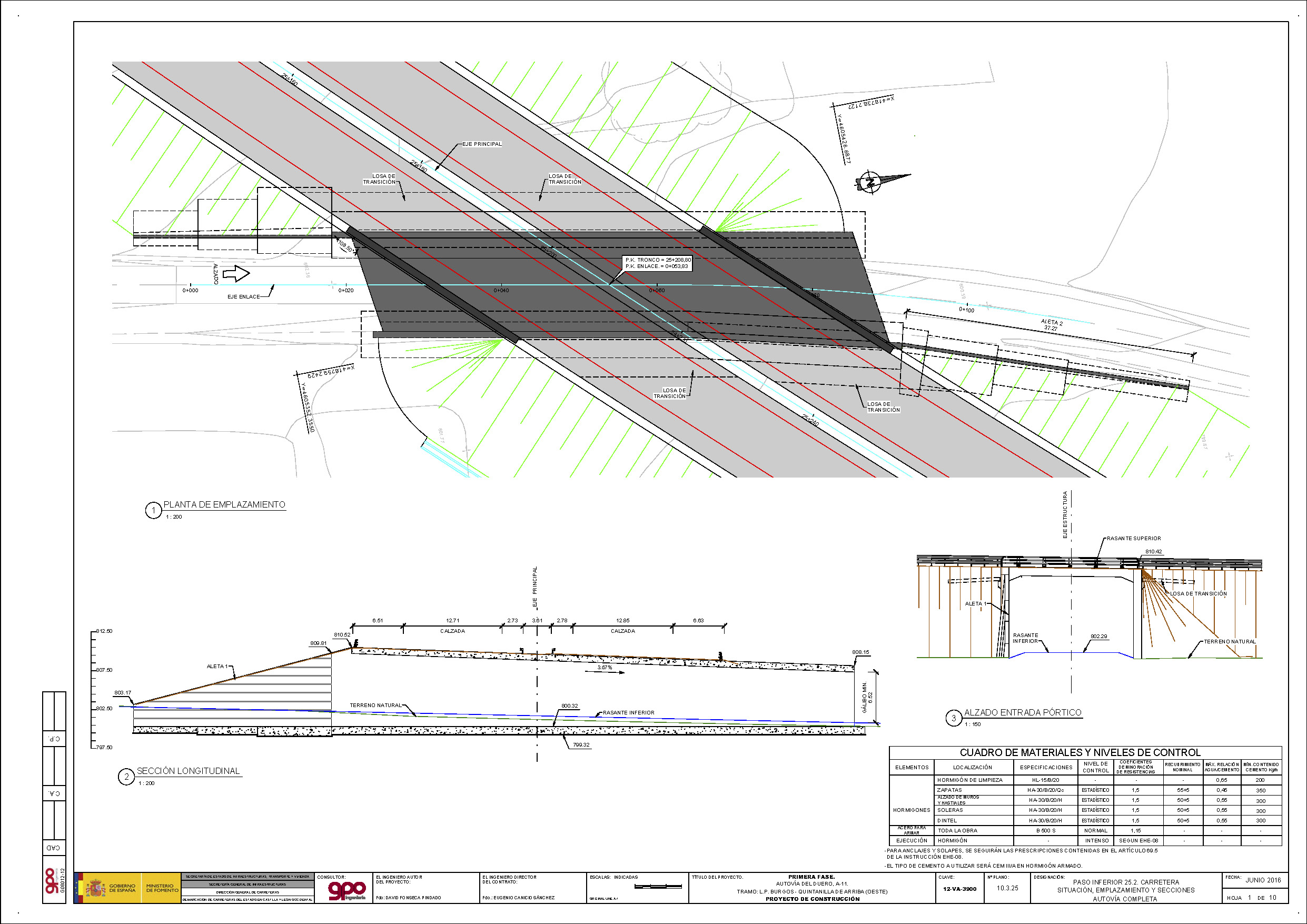Click the CUADRO DE MATERIALES table header

(x=1084, y=752)
